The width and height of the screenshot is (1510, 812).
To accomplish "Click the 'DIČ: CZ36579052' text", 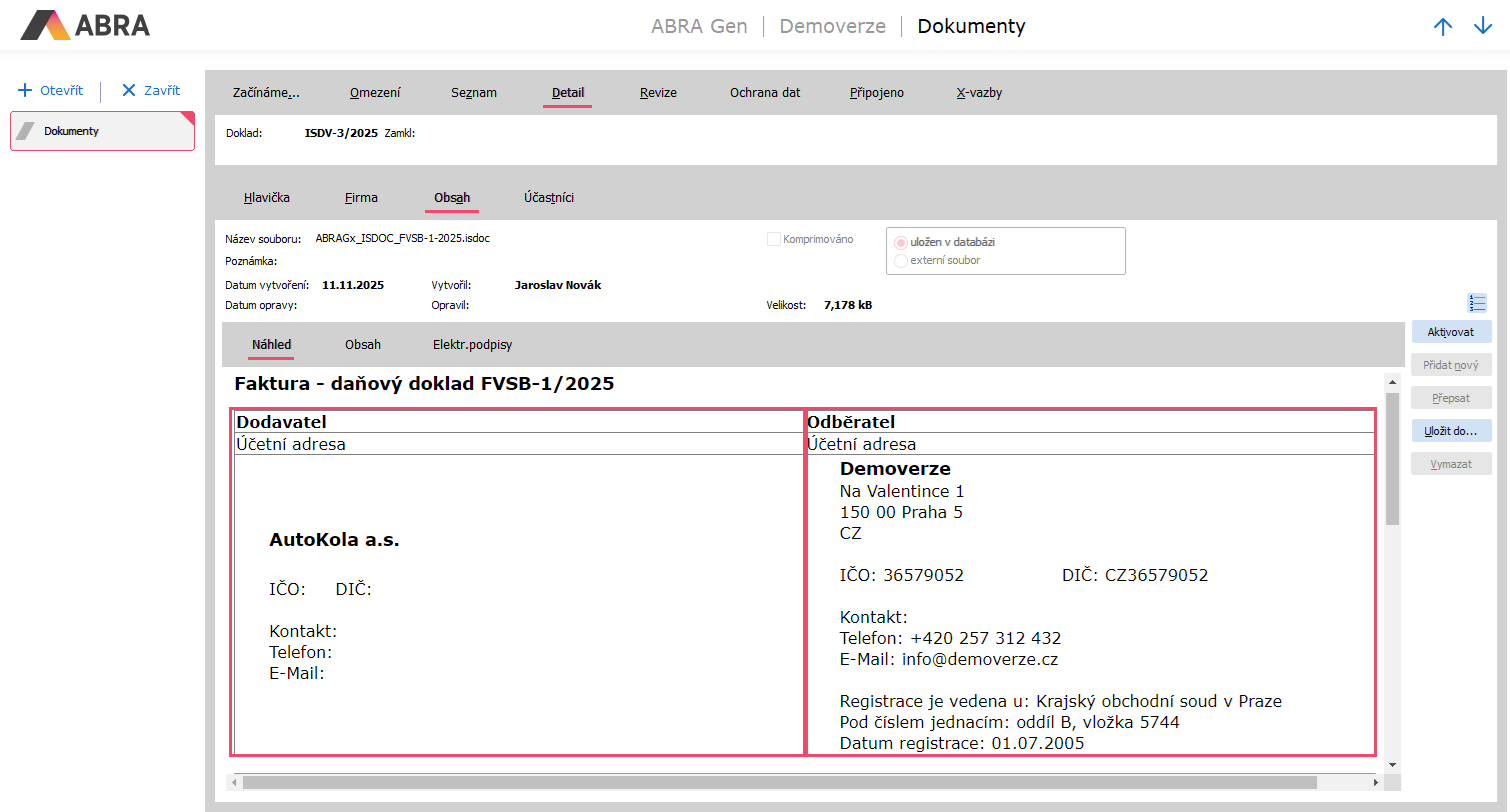I will (x=1135, y=576).
